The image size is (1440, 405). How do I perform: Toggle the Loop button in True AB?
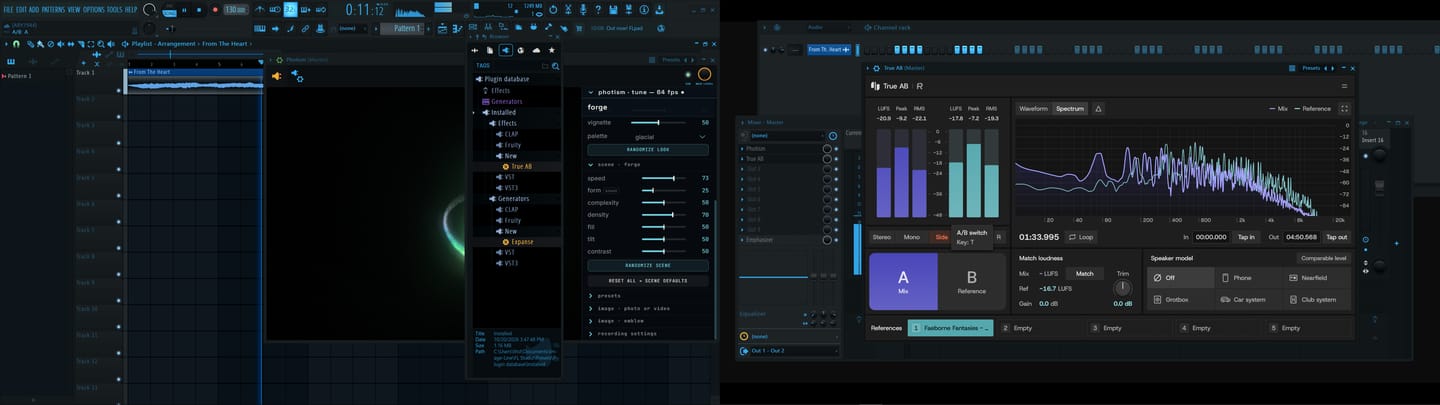click(x=1081, y=237)
